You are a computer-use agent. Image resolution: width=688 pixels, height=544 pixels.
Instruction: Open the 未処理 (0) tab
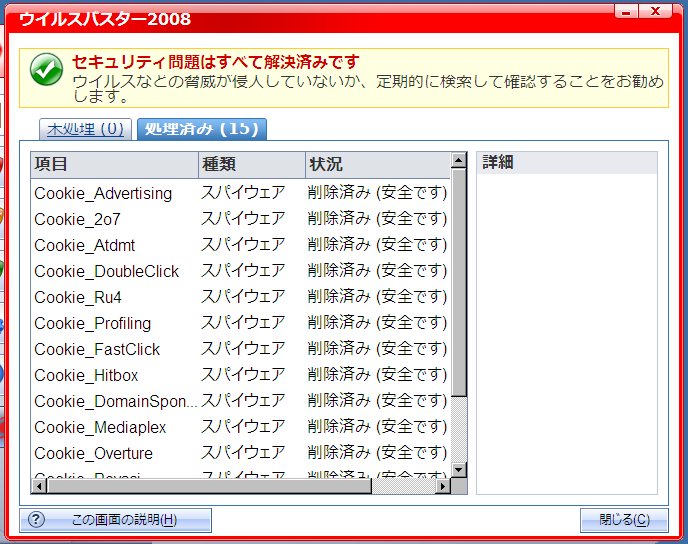pyautogui.click(x=85, y=129)
